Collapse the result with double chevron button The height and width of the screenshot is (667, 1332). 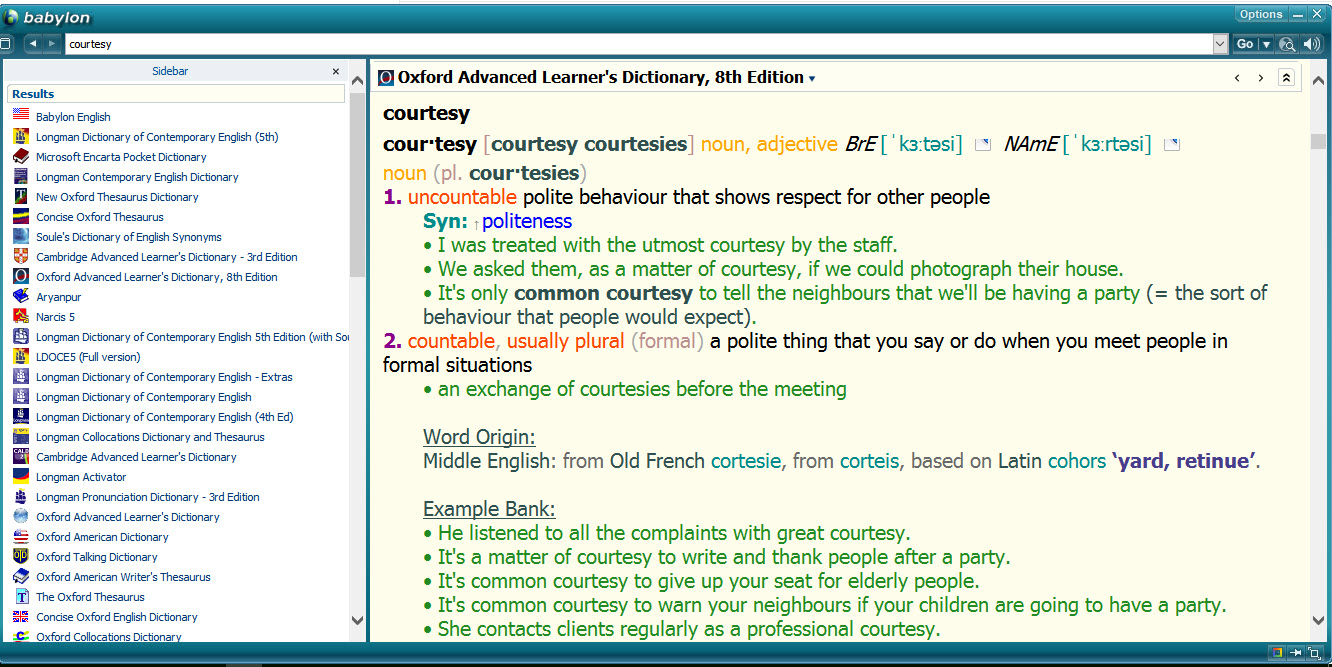click(x=1287, y=78)
